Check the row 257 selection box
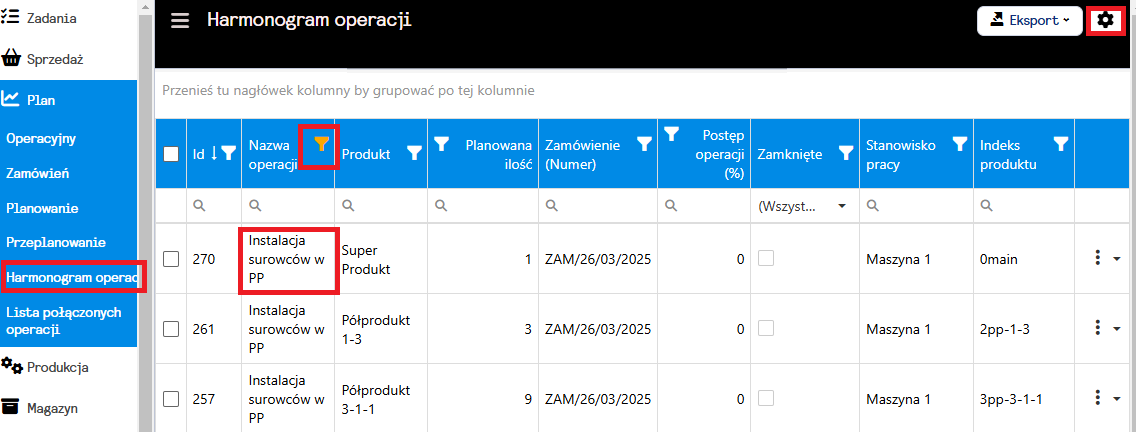1136x432 pixels. tap(171, 399)
